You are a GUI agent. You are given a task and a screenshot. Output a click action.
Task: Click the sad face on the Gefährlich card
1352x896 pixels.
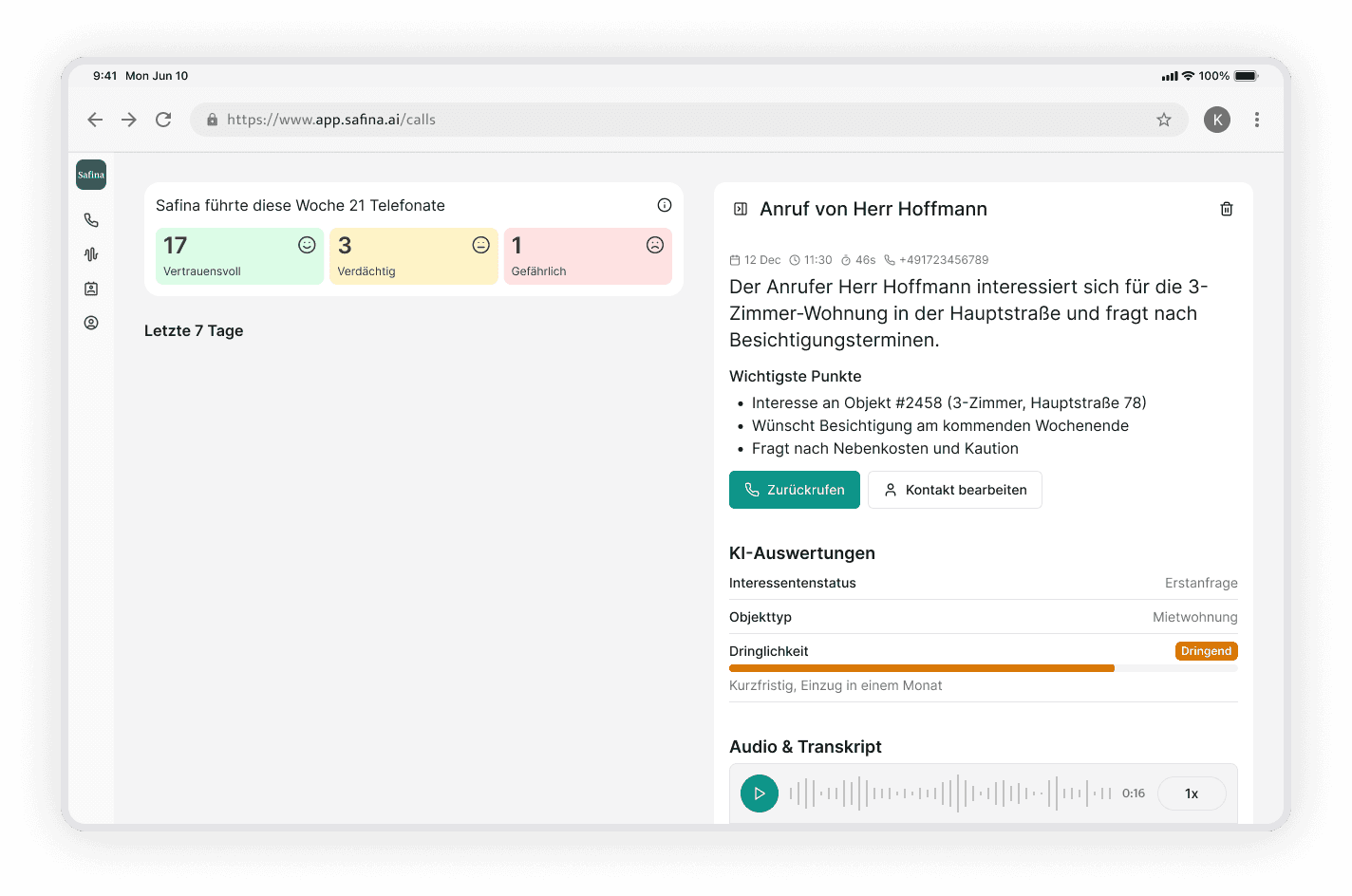655,245
